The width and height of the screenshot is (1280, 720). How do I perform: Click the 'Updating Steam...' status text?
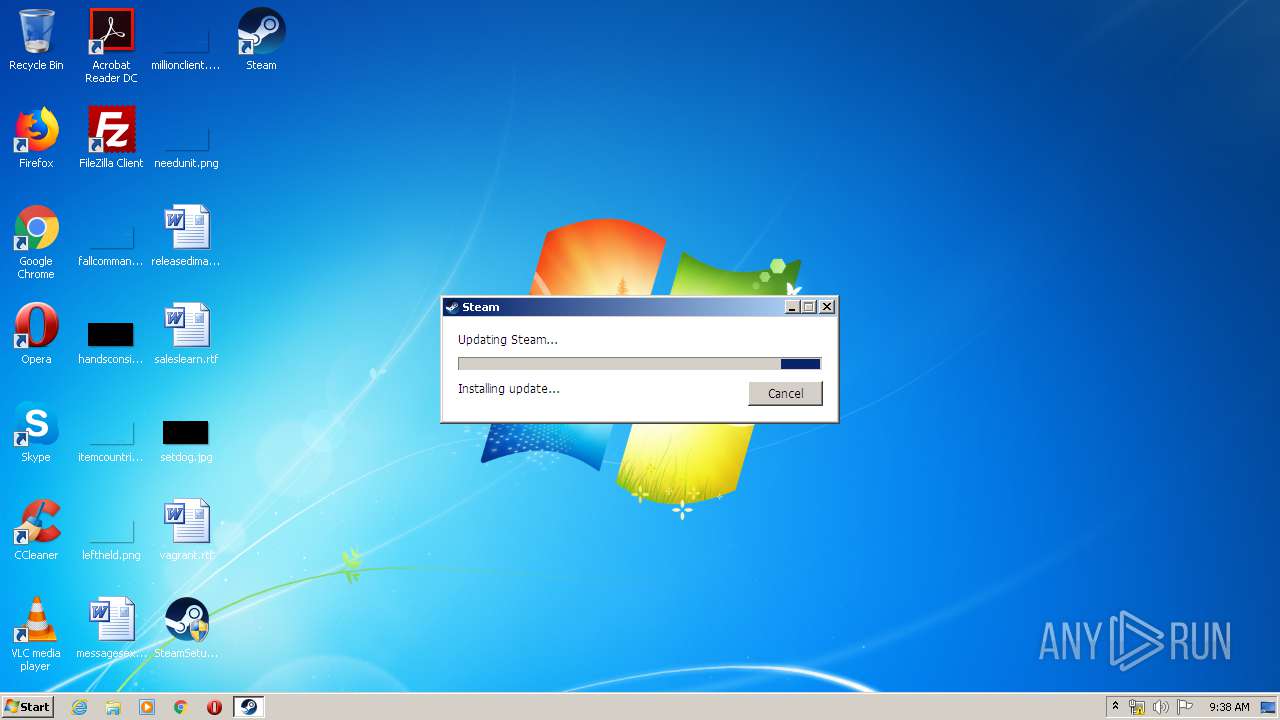tap(508, 339)
